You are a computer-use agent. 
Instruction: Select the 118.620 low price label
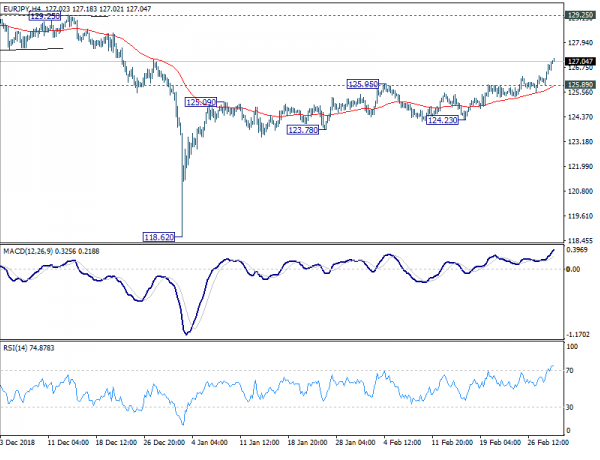click(164, 236)
